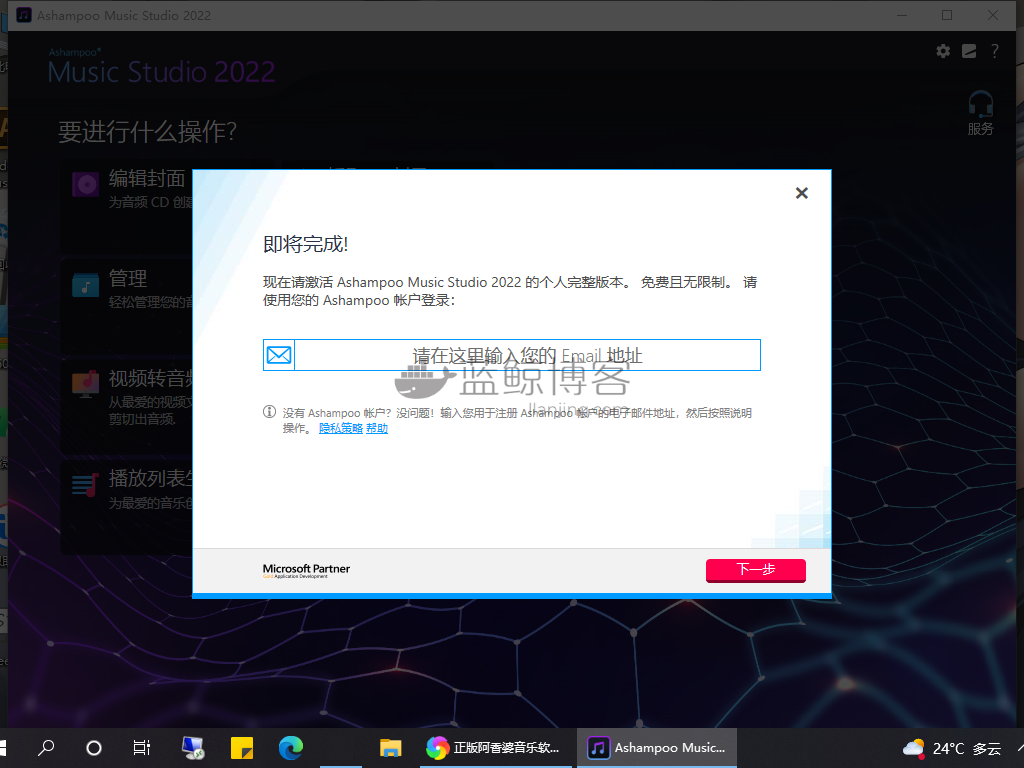
Task: Open the 播放列表 playlist generator icon
Action: click(85, 485)
